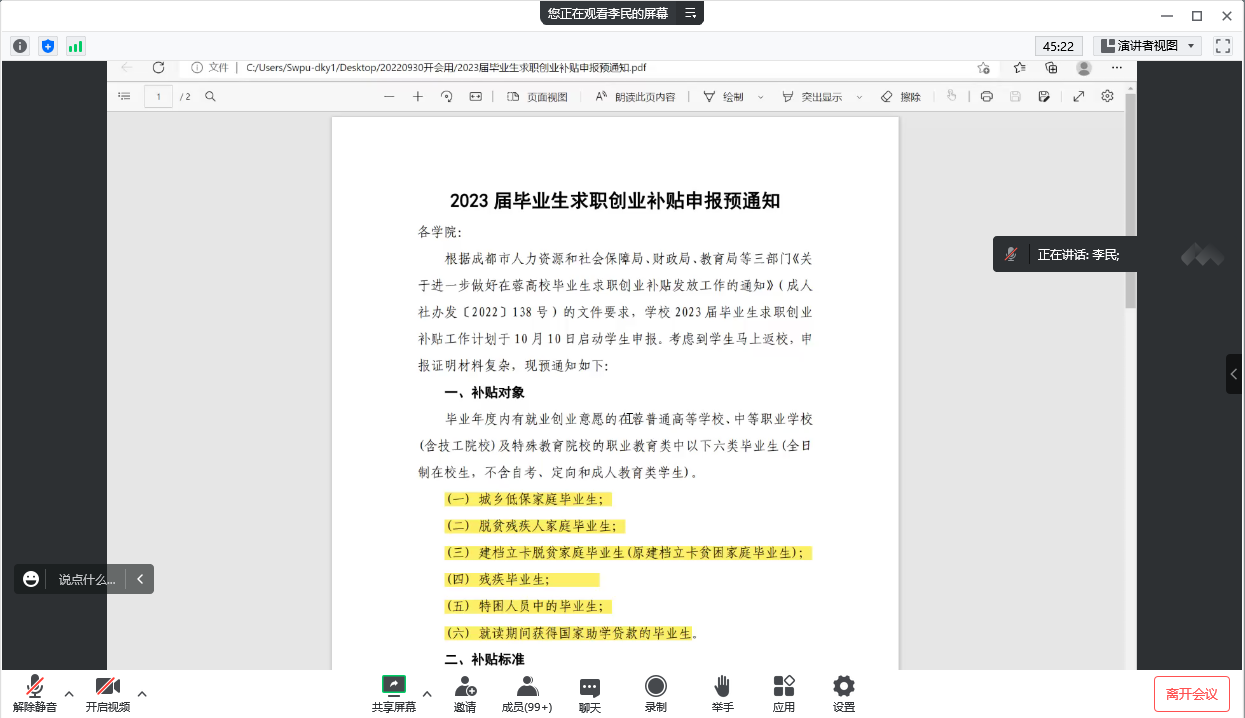Unmute microphone with 解除静音

pos(35,693)
